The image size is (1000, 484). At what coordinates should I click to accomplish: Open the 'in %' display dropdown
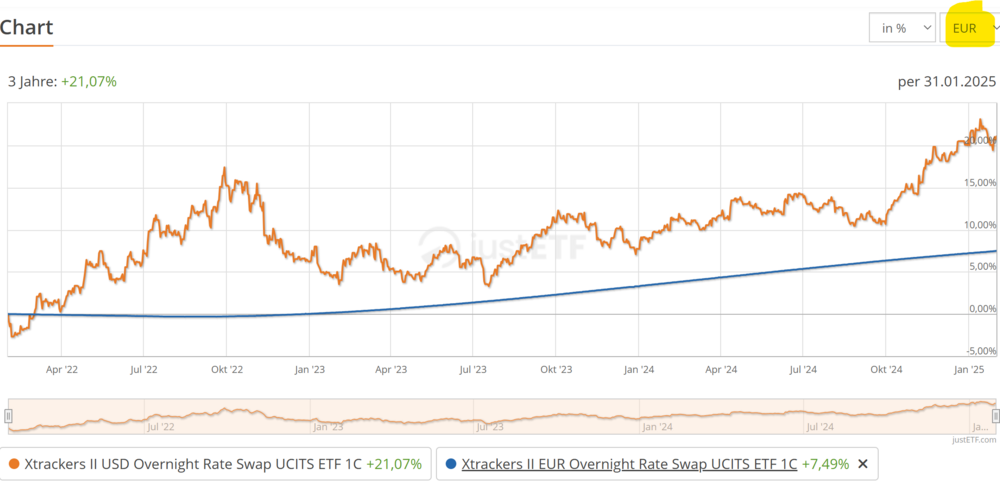[902, 28]
